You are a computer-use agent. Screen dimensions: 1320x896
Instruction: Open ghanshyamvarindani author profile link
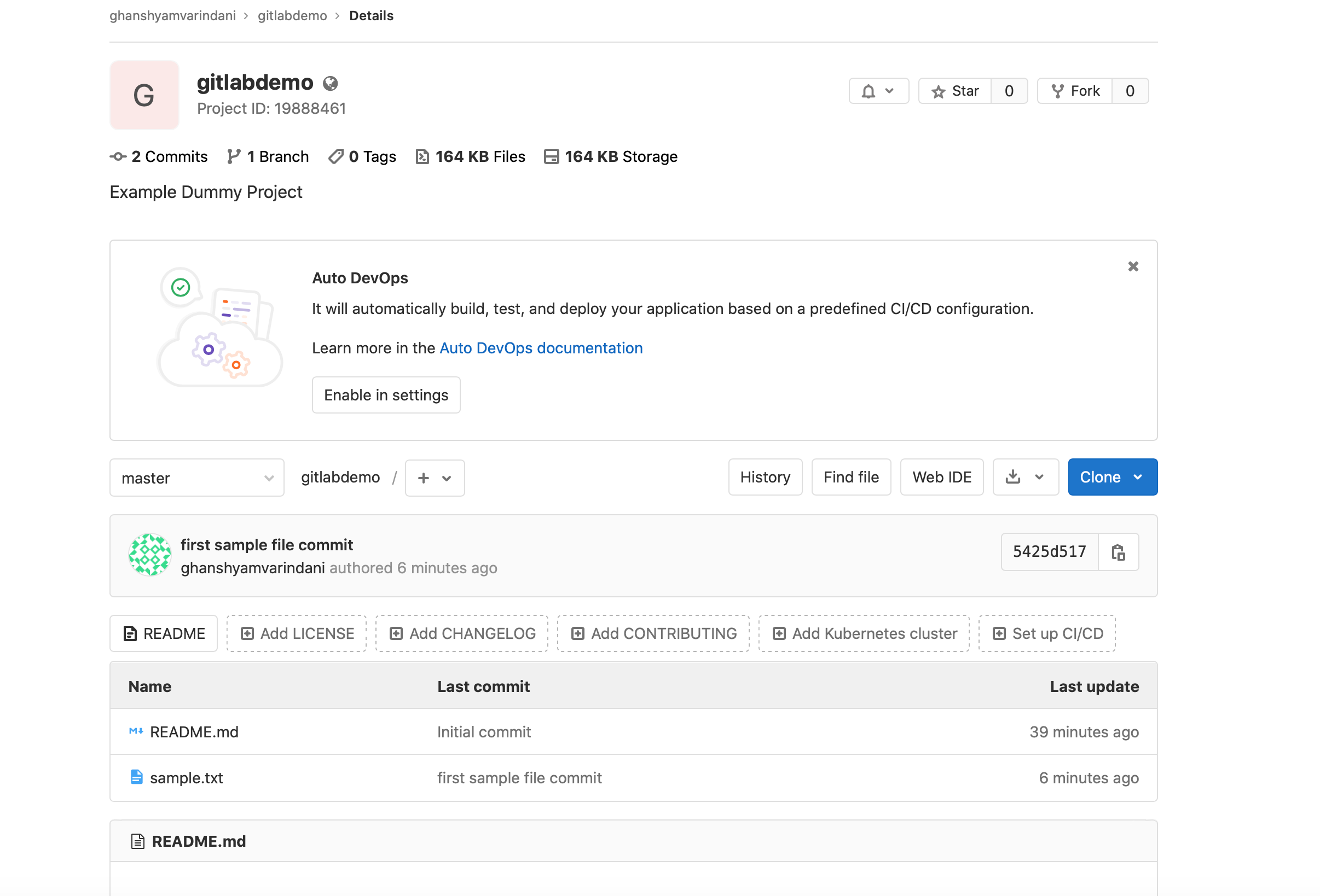pyautogui.click(x=253, y=568)
